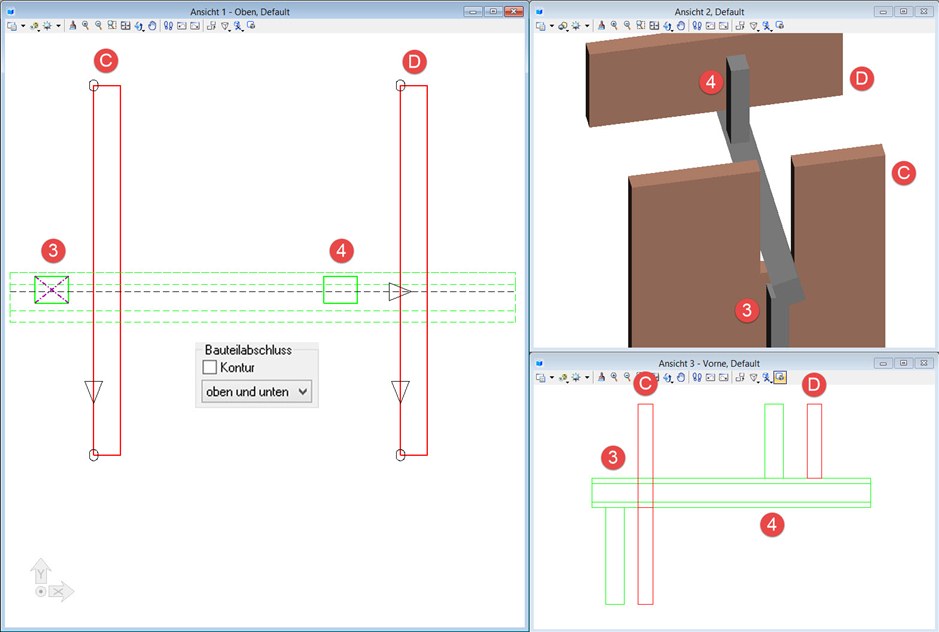Click View Next icon in Ansicht 3

[723, 377]
